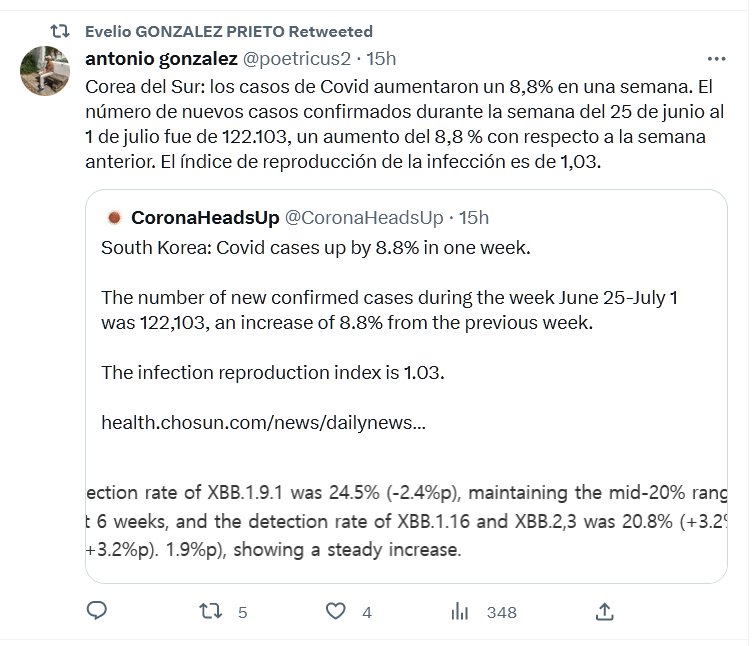This screenshot has width=754, height=646.
Task: Click antonio gonzalez profile avatar
Action: tap(45, 70)
